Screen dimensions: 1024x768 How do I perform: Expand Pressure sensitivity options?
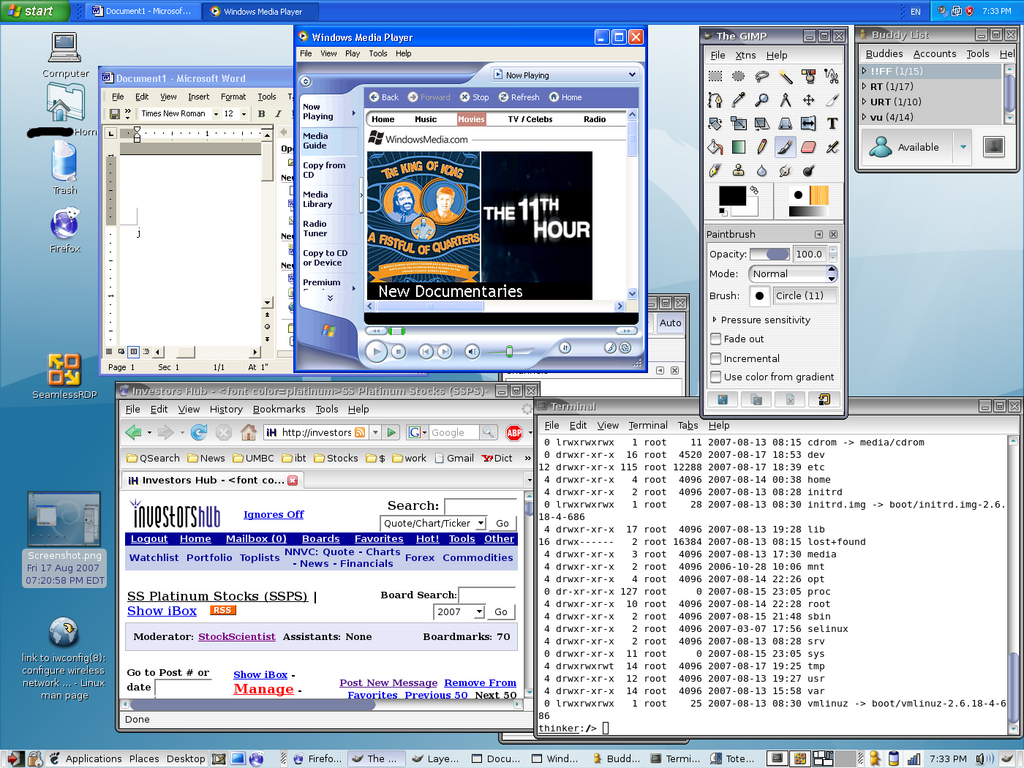click(714, 320)
